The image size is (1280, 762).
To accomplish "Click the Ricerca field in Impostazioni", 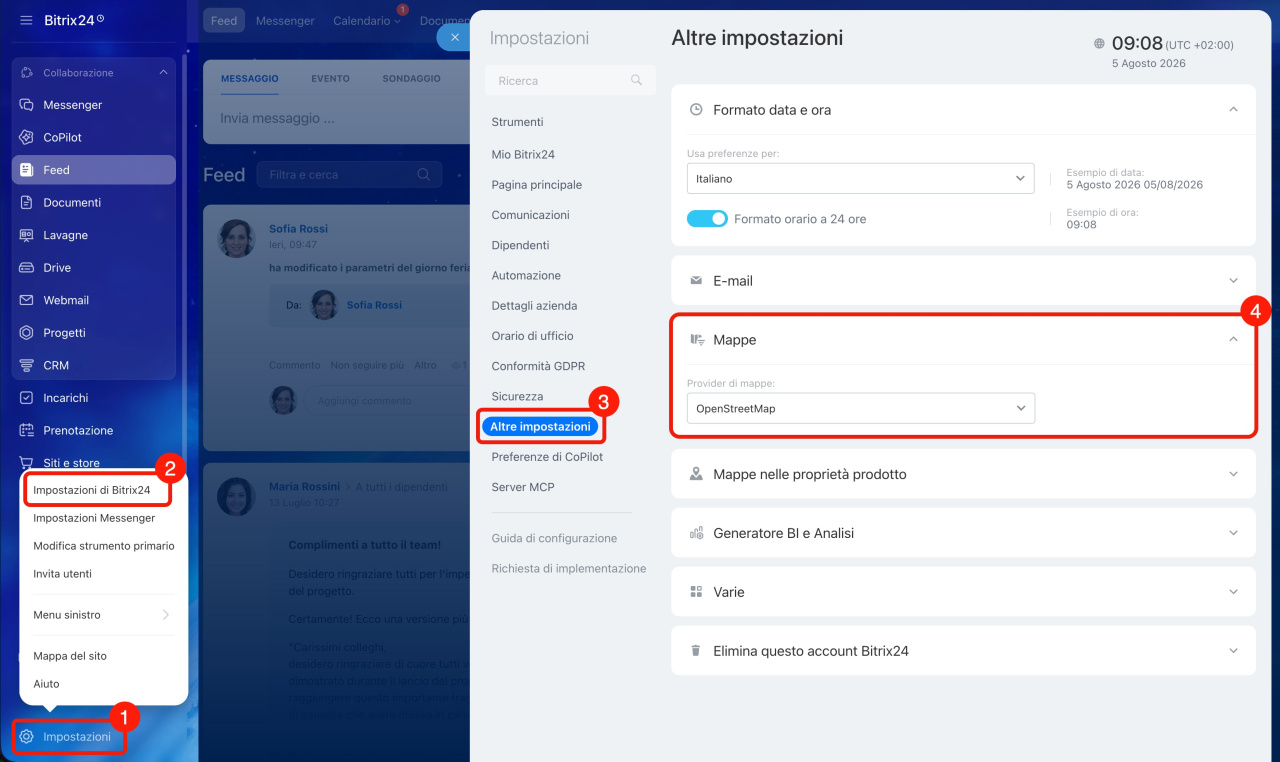I will pos(570,80).
